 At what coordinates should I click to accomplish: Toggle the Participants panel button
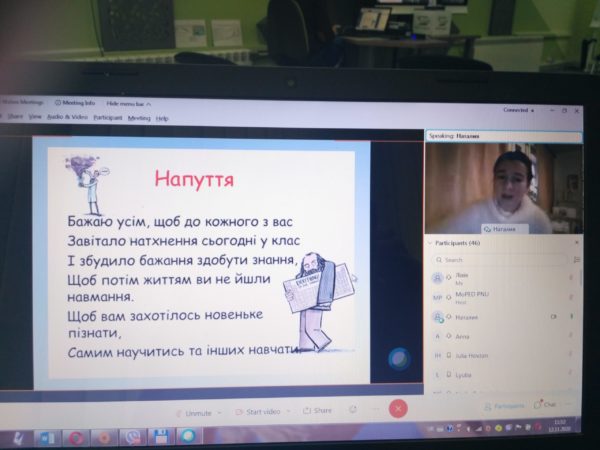(x=505, y=406)
